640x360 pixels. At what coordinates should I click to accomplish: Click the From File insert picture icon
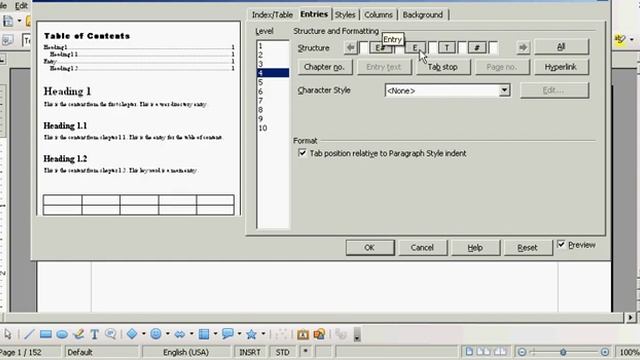tap(319, 334)
